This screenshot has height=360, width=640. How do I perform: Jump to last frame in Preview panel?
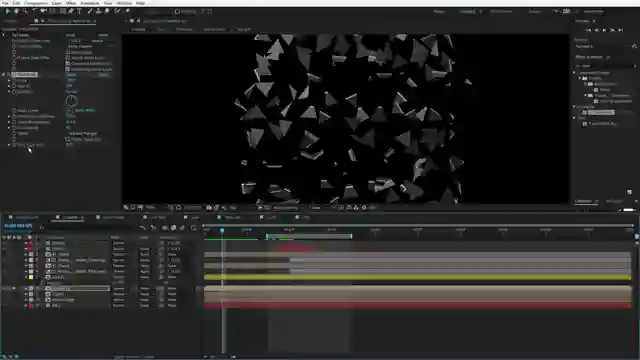(620, 30)
